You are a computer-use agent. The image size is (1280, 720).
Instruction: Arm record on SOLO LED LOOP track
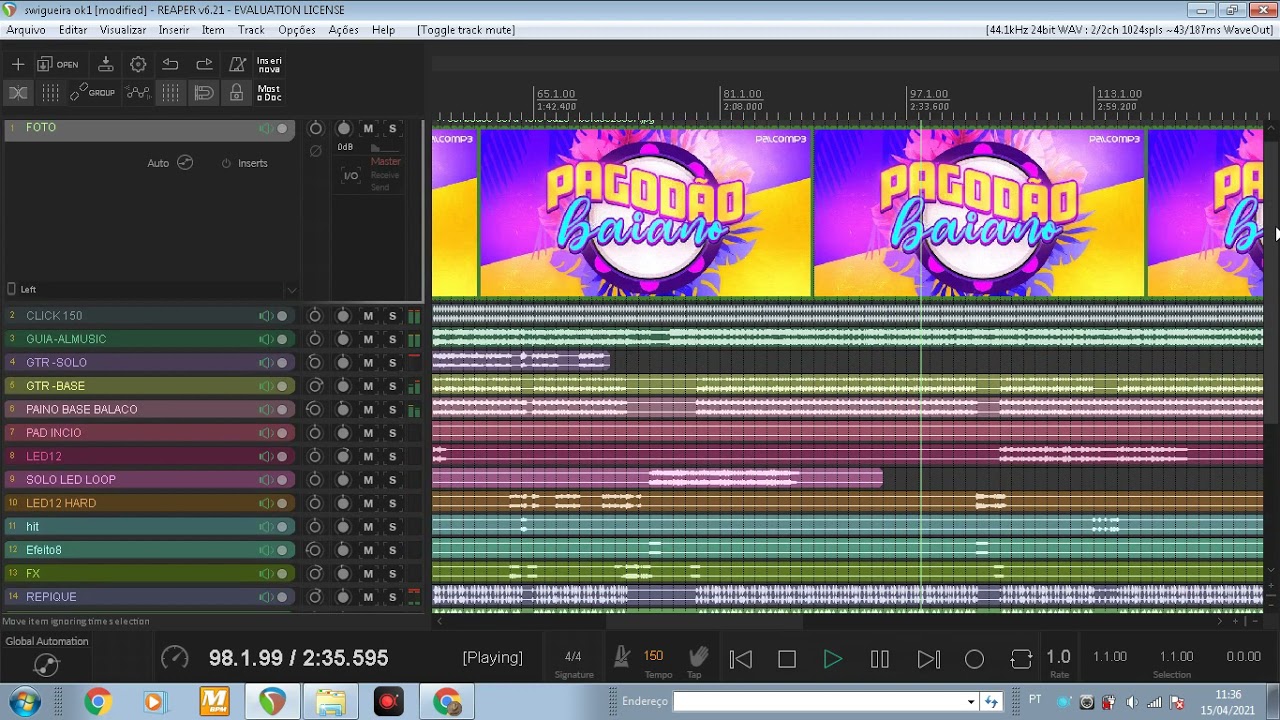282,480
